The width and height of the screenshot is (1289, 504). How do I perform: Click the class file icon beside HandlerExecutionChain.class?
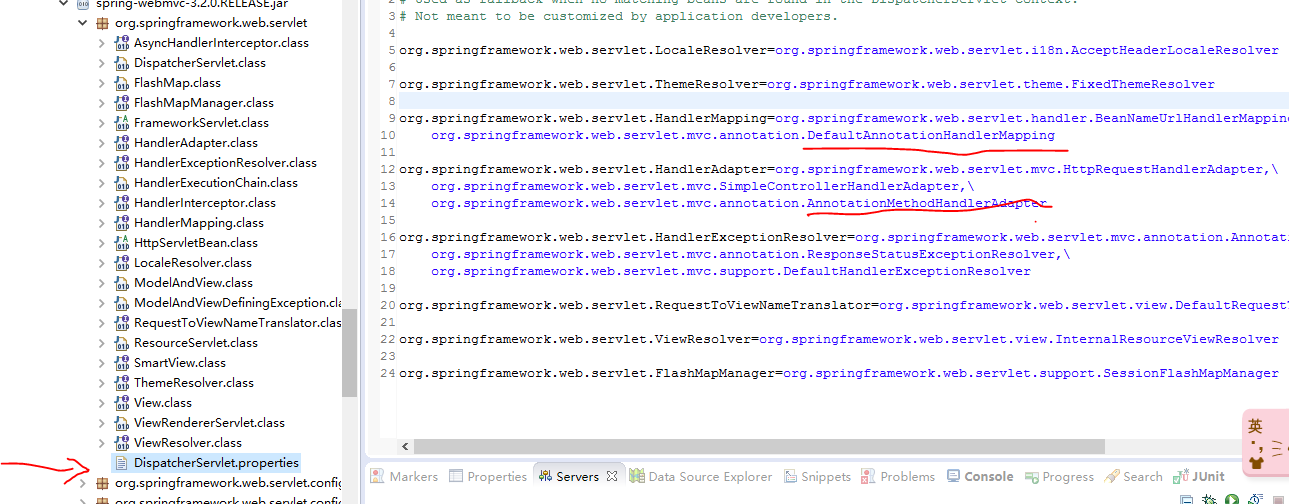coord(122,183)
